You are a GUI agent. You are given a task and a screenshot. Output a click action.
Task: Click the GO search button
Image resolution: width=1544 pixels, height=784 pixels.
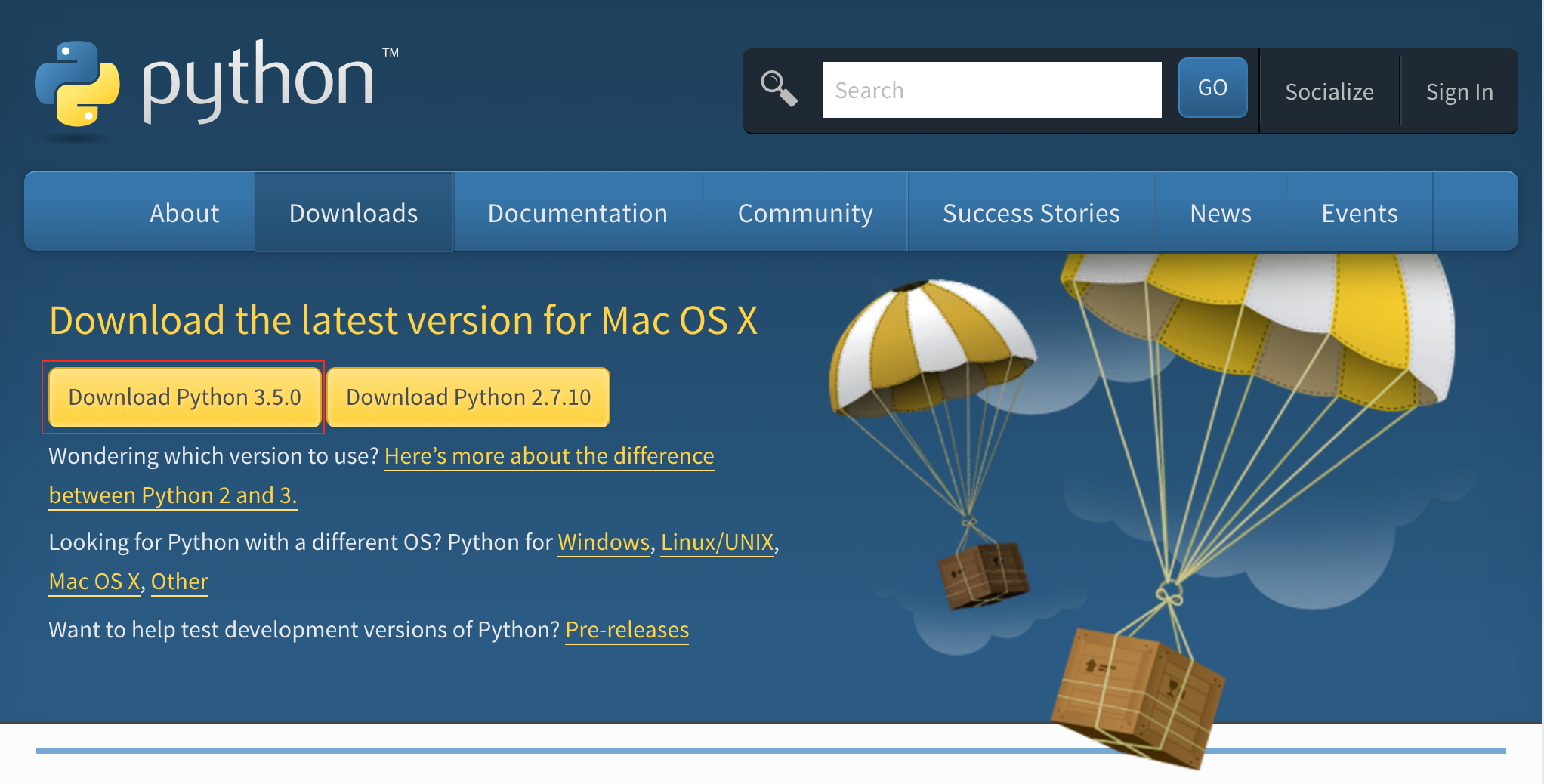[x=1212, y=88]
